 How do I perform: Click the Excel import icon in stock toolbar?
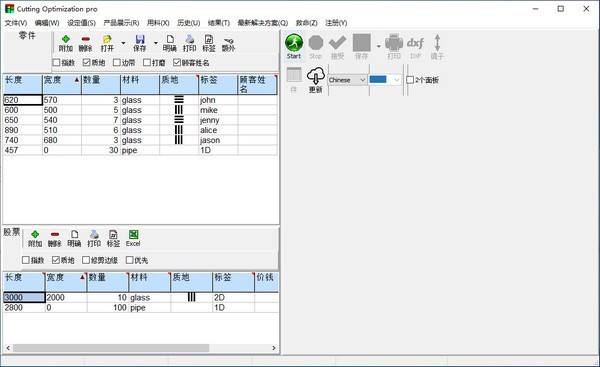(133, 235)
